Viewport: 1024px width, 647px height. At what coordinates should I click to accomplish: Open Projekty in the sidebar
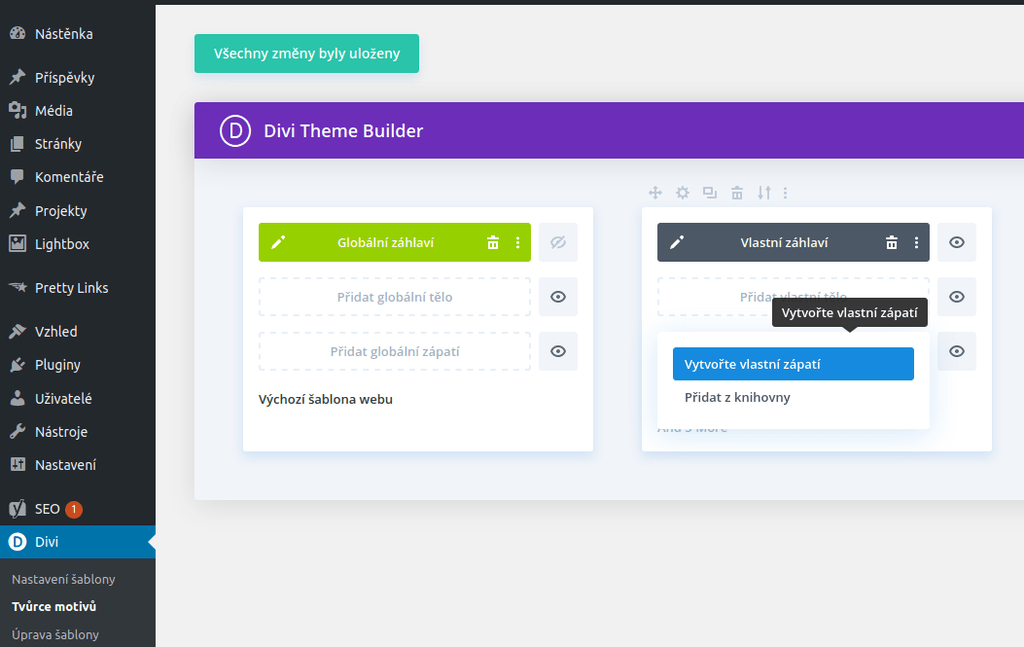tap(61, 211)
